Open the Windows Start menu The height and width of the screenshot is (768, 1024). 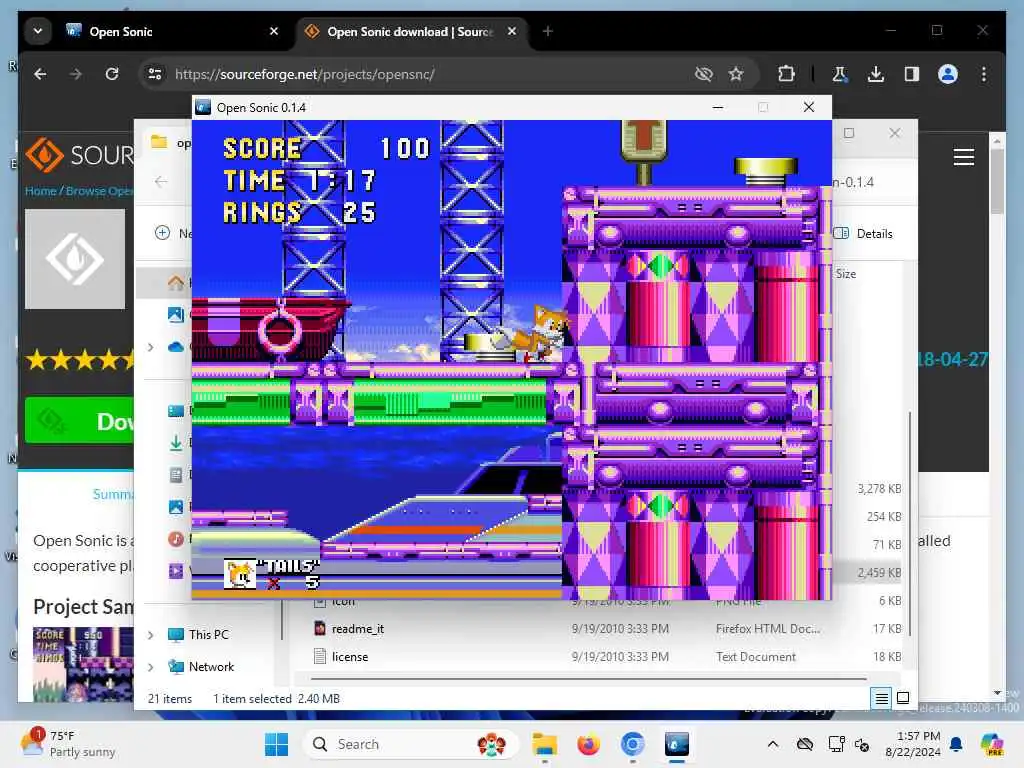click(276, 744)
